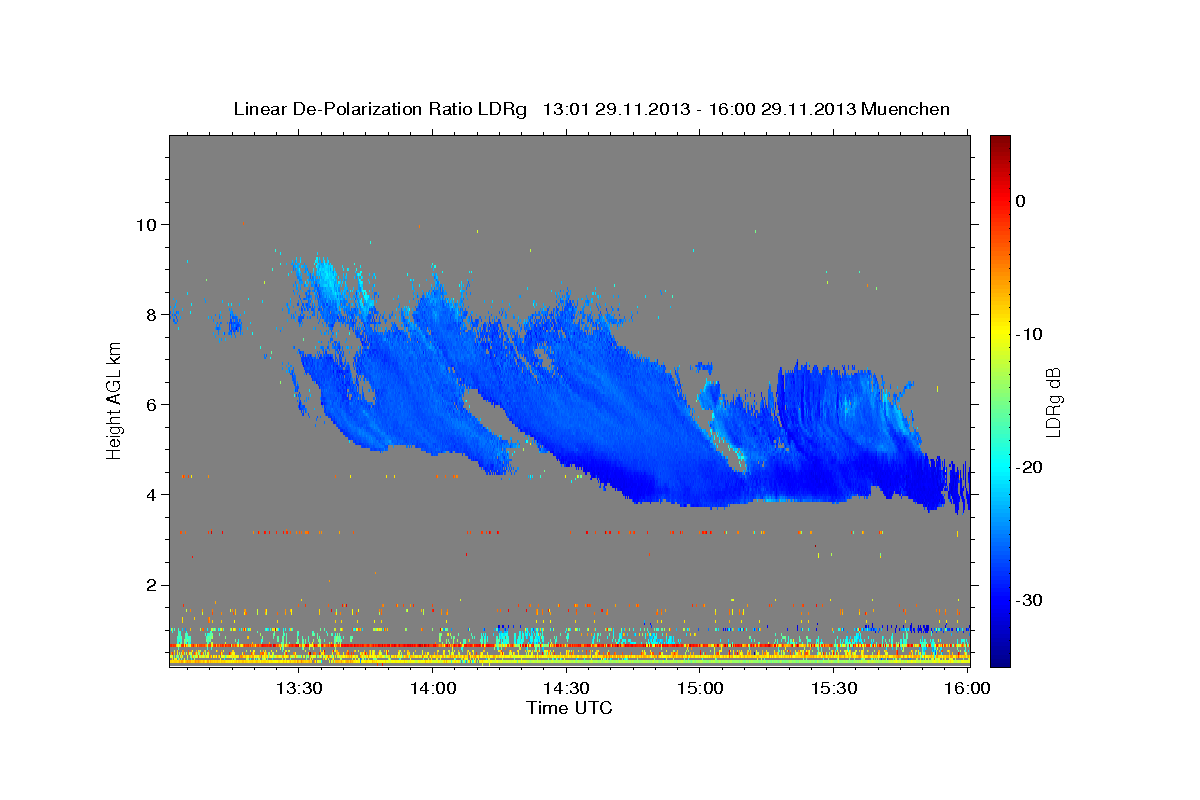The image size is (1200, 800).
Task: Click the date range '13:01 29.11.2013 - 16:00 29.11.2013'
Action: (x=699, y=109)
